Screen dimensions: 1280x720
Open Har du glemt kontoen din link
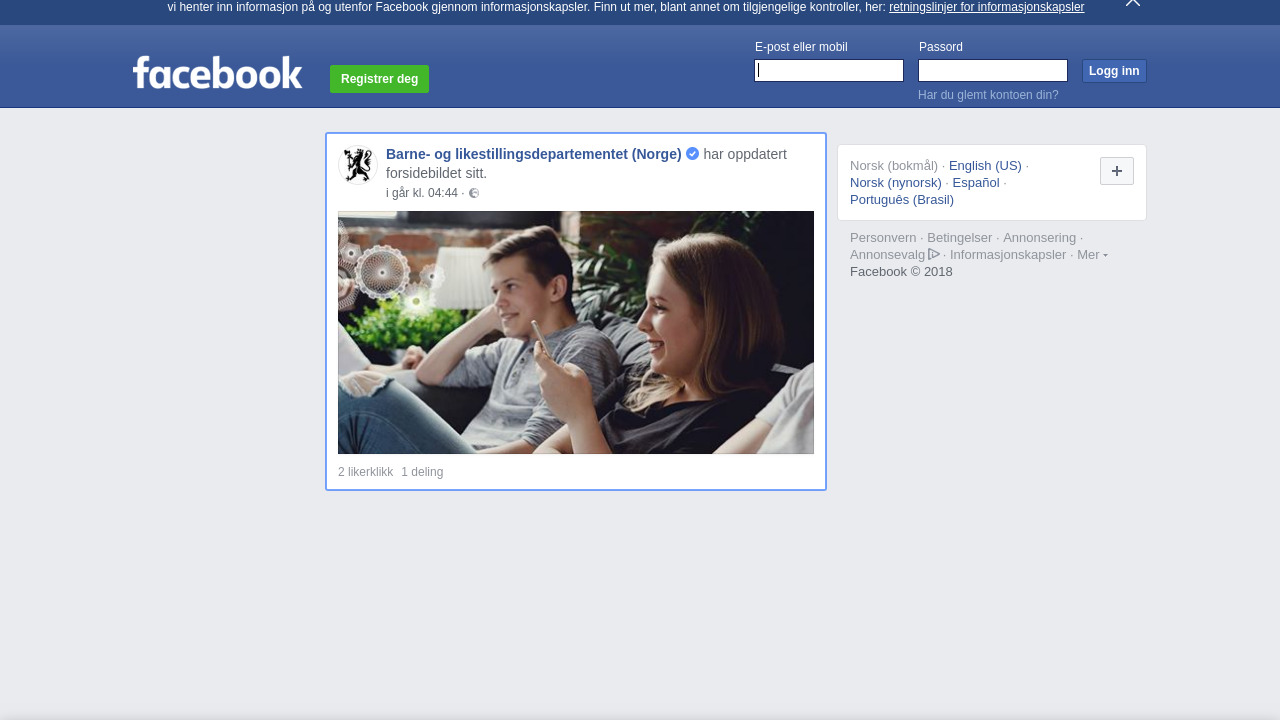988,95
